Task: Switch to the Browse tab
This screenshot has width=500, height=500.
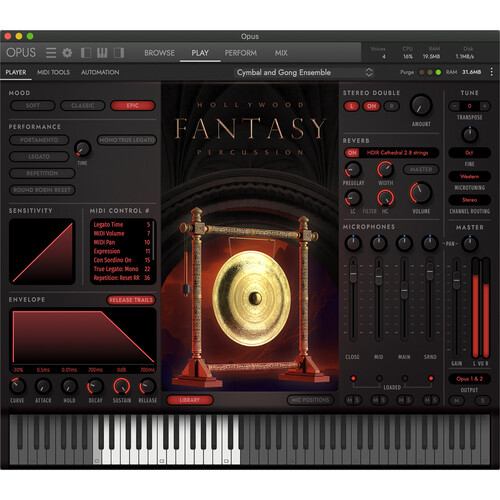Action: tap(159, 53)
